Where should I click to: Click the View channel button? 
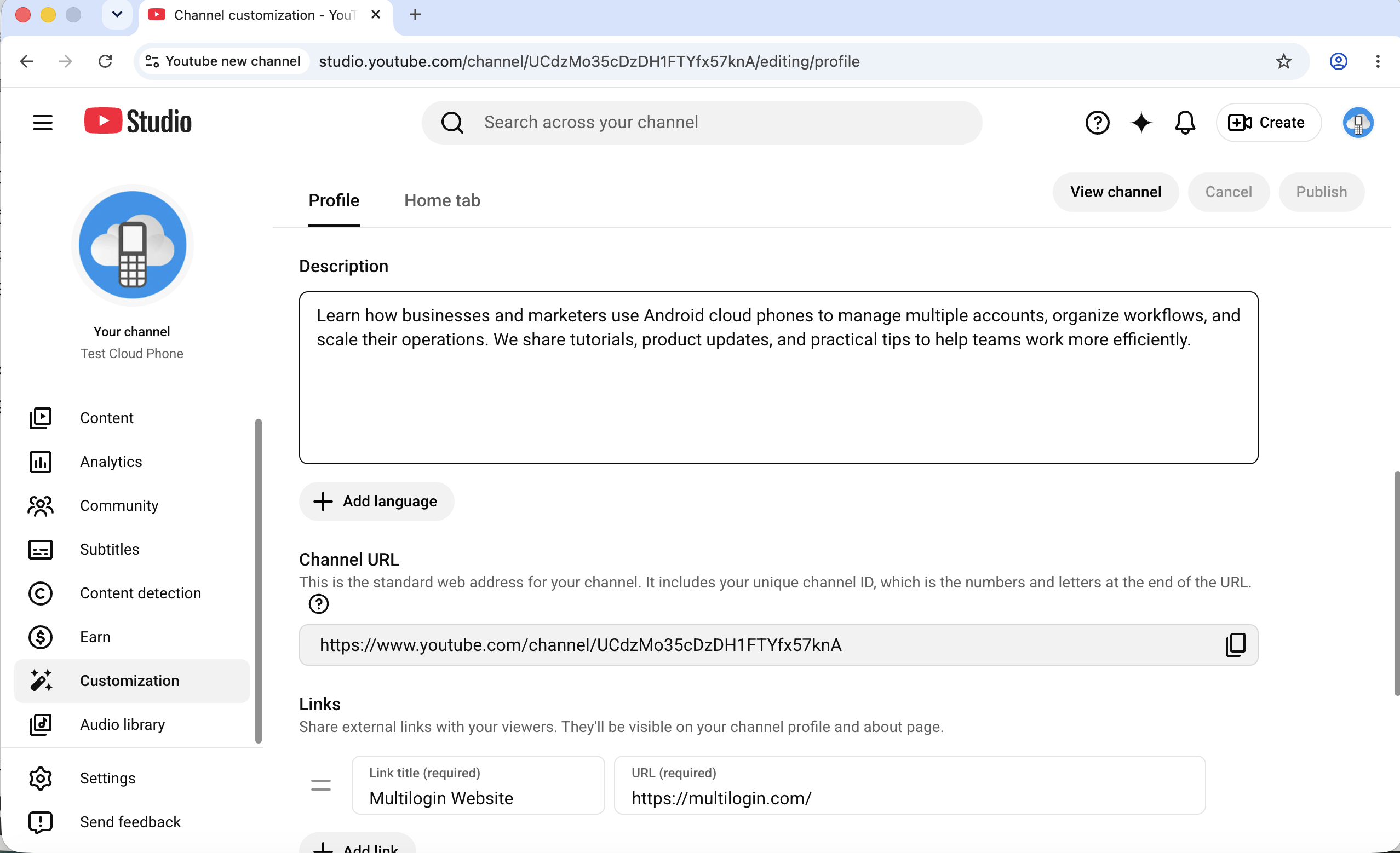coord(1115,192)
